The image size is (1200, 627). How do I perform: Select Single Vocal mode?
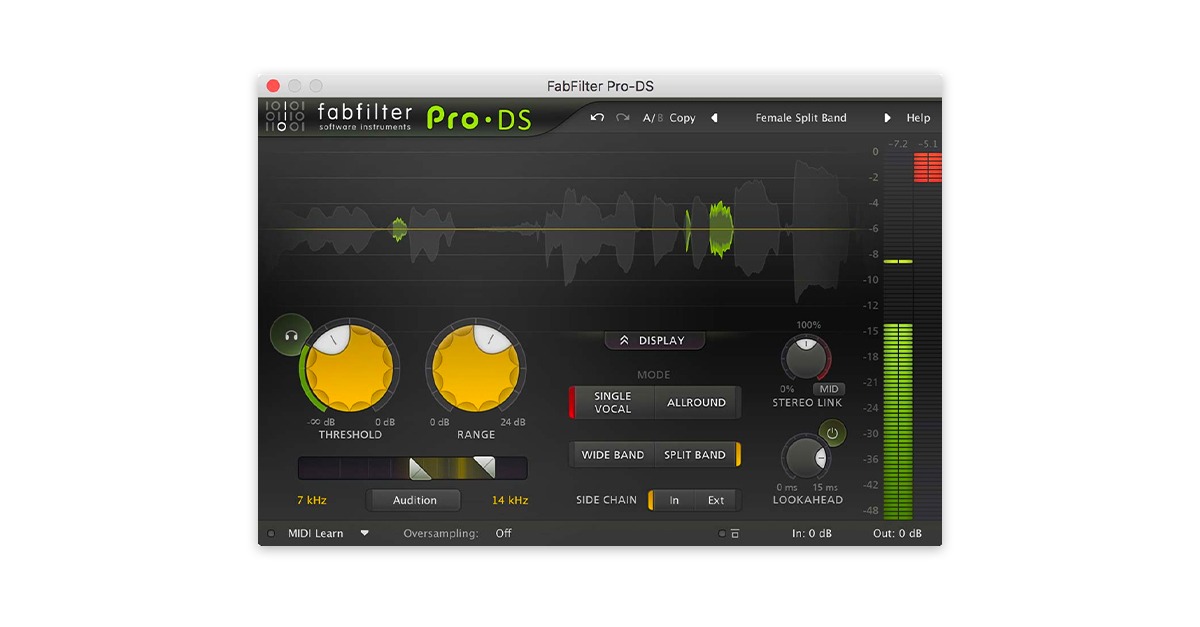click(x=612, y=403)
